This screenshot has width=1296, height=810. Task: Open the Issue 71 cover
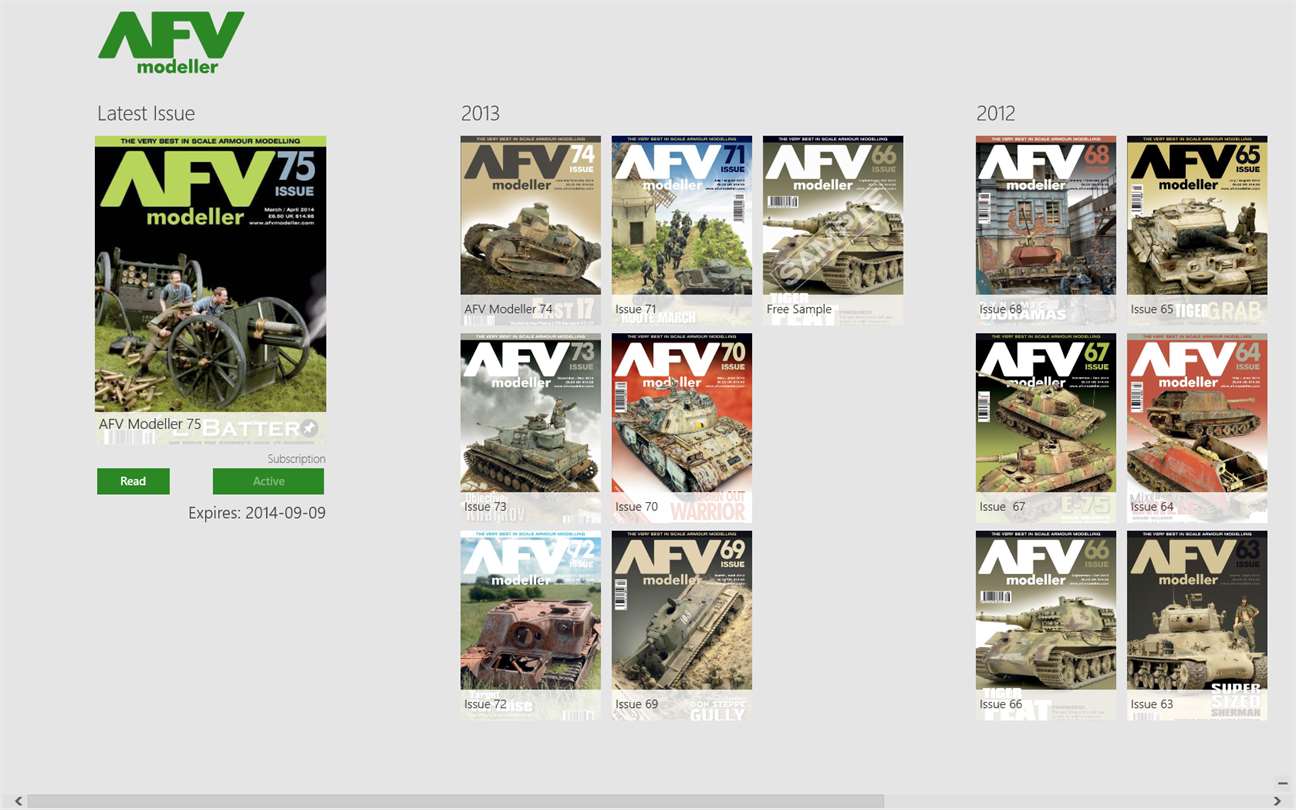pyautogui.click(x=682, y=230)
